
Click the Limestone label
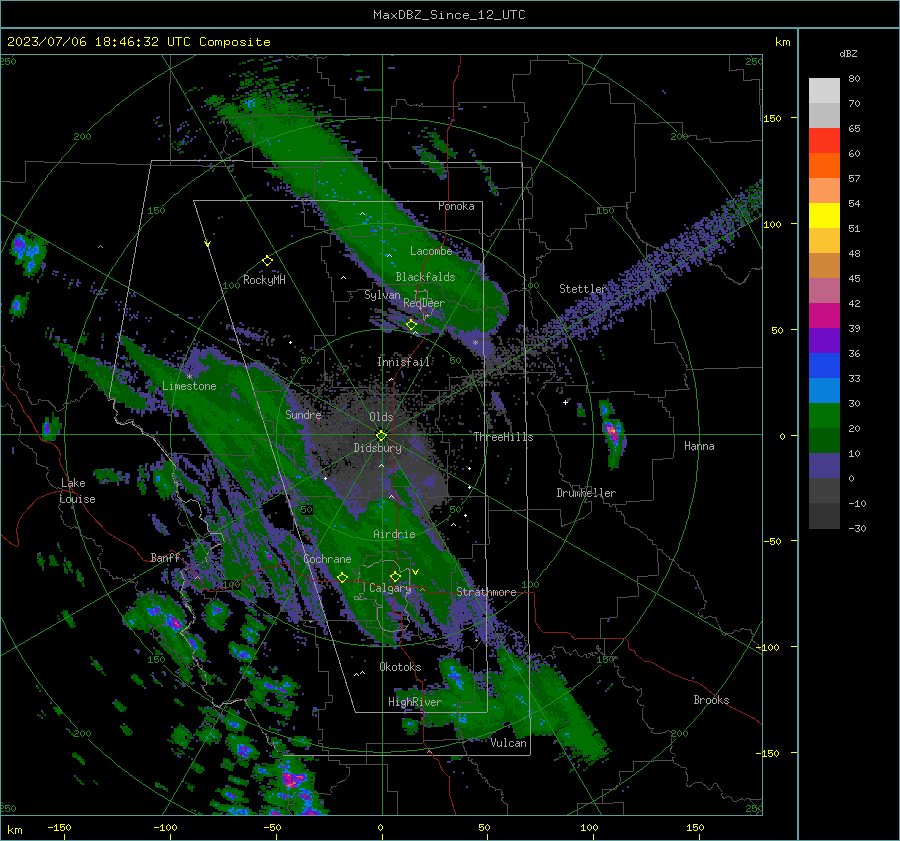point(189,386)
